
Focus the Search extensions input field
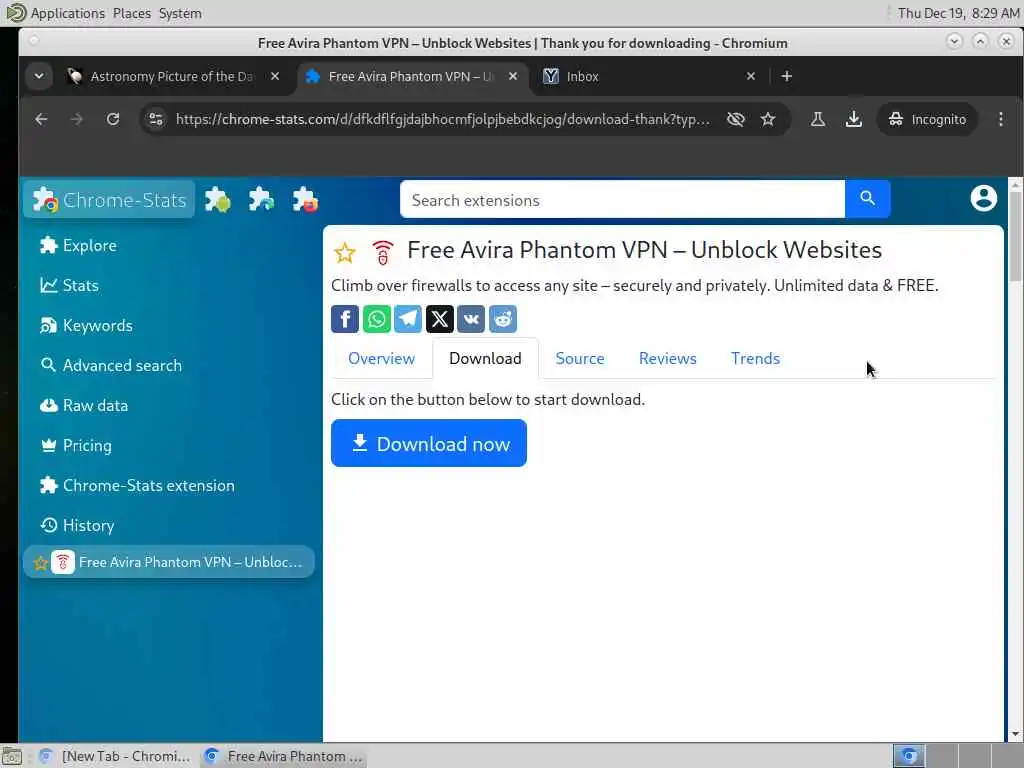(x=622, y=200)
